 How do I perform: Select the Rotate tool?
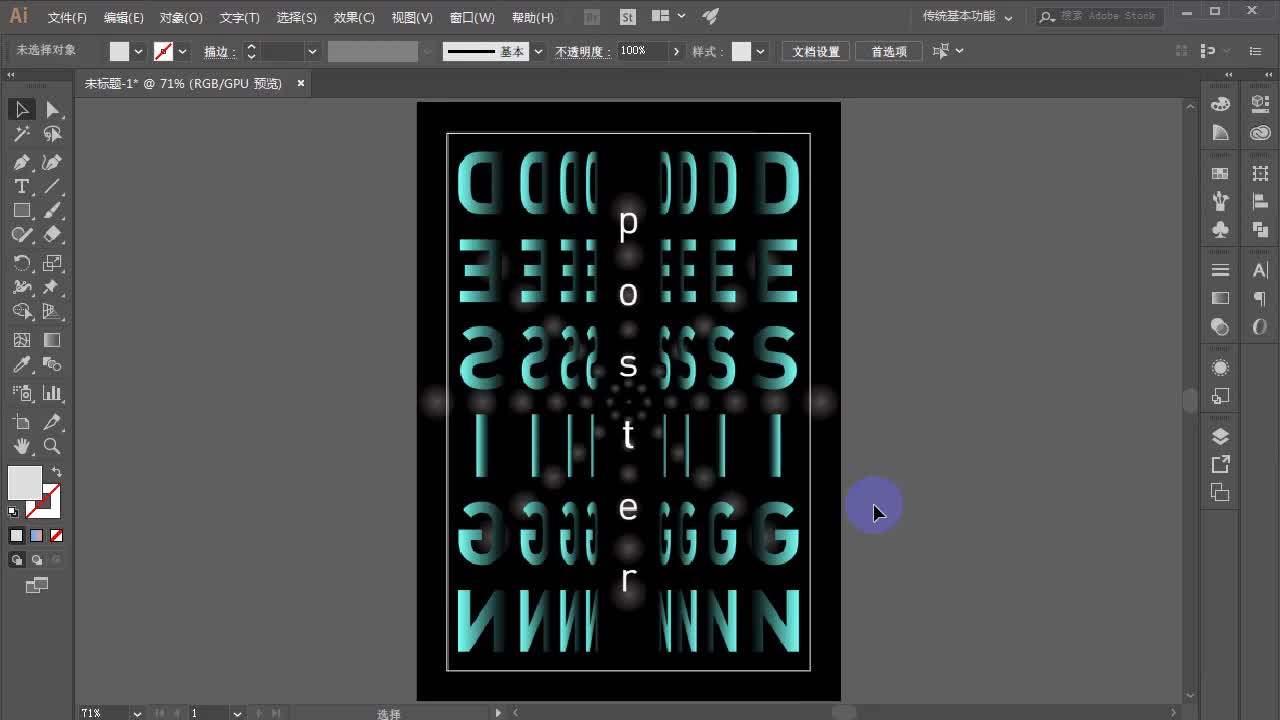click(22, 263)
